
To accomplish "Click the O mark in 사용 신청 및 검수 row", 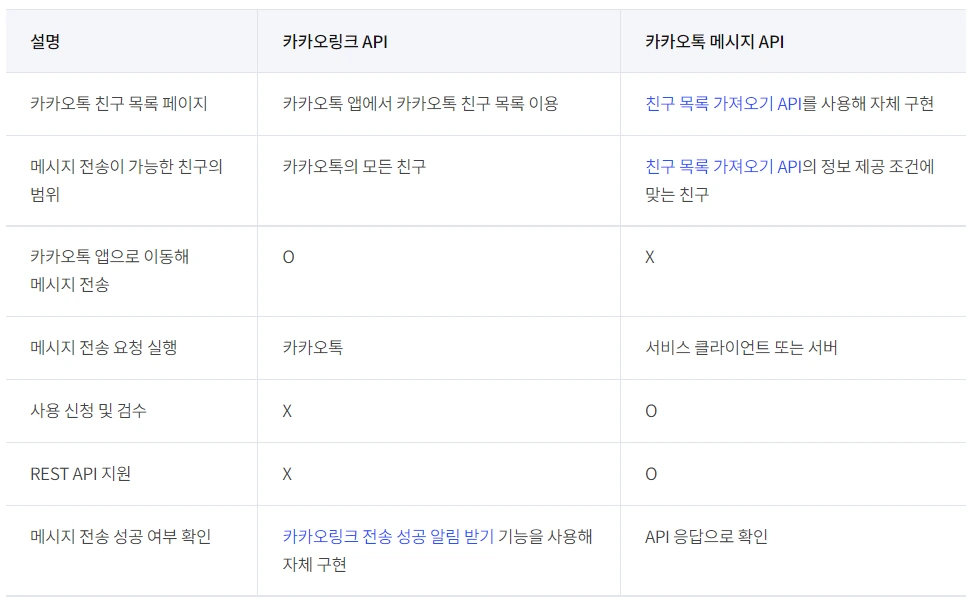I will tap(651, 411).
